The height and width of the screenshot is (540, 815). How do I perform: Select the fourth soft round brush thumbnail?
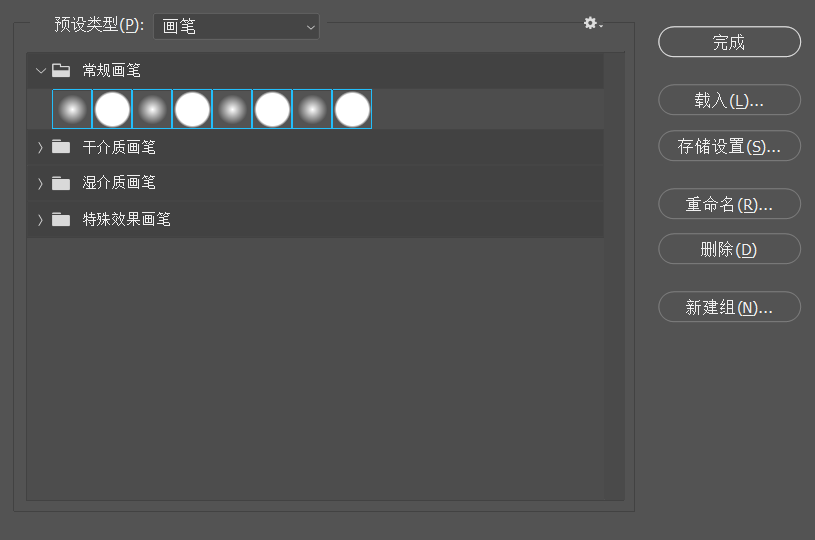click(x=312, y=109)
